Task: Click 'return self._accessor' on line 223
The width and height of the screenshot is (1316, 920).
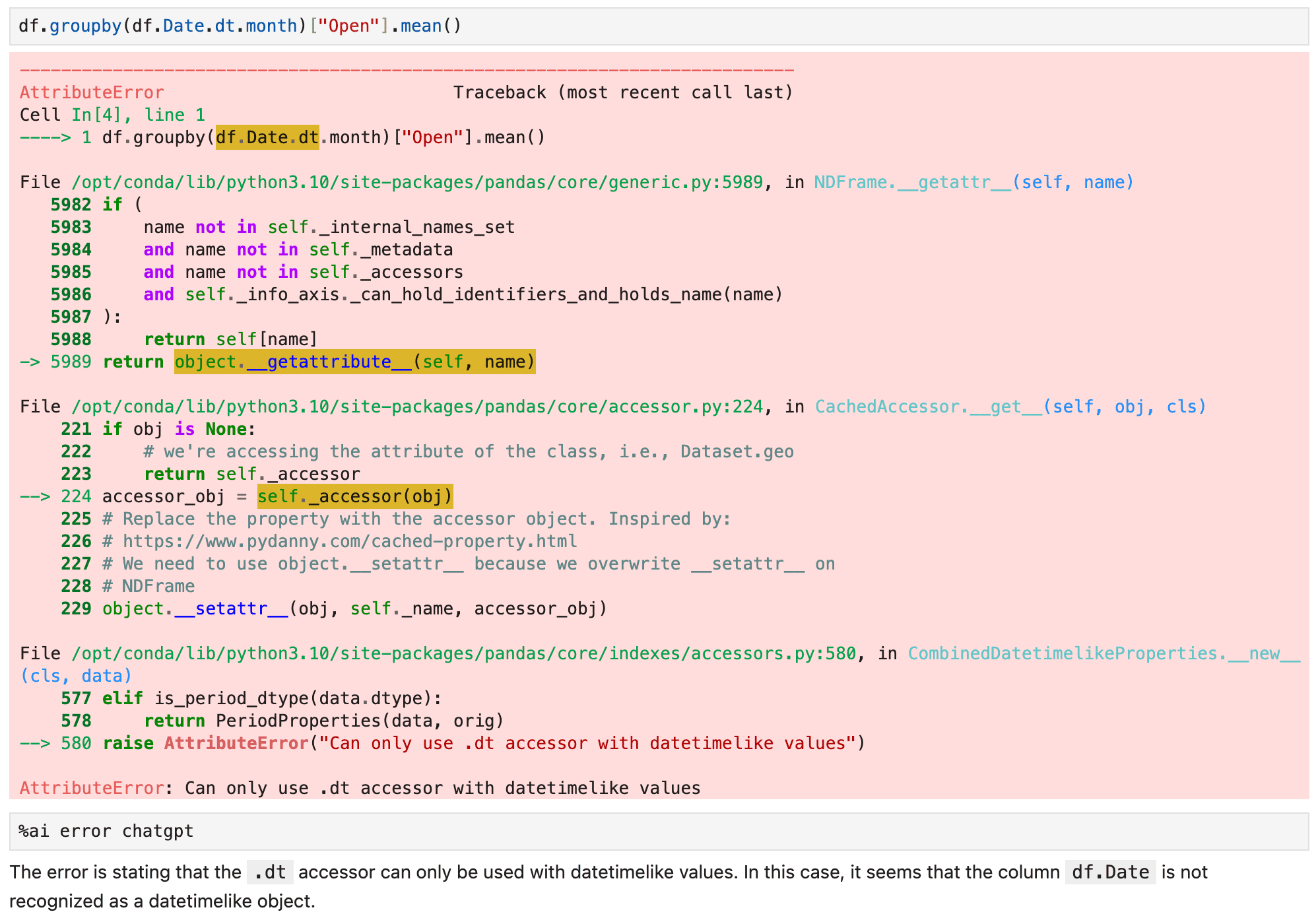Action: click(252, 474)
